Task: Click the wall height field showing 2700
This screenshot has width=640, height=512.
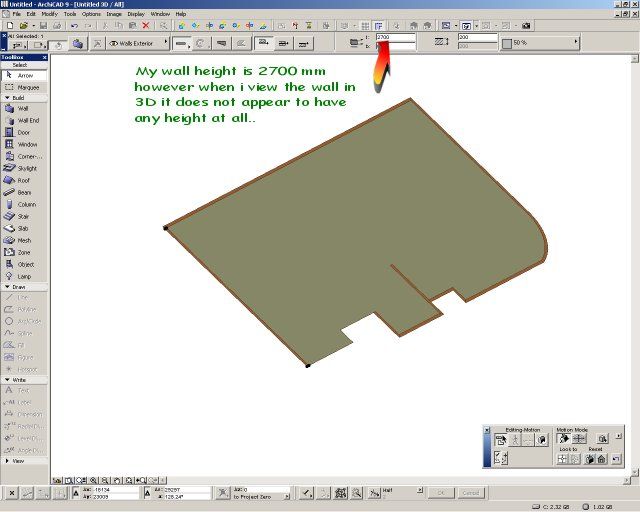Action: pyautogui.click(x=396, y=37)
